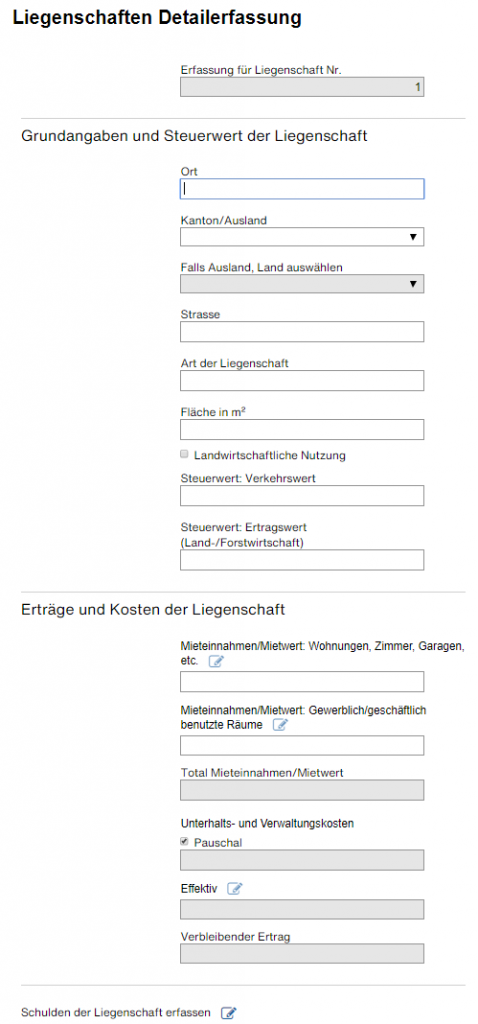Click into the Strasse input field
The image size is (478, 1024).
pos(302,332)
